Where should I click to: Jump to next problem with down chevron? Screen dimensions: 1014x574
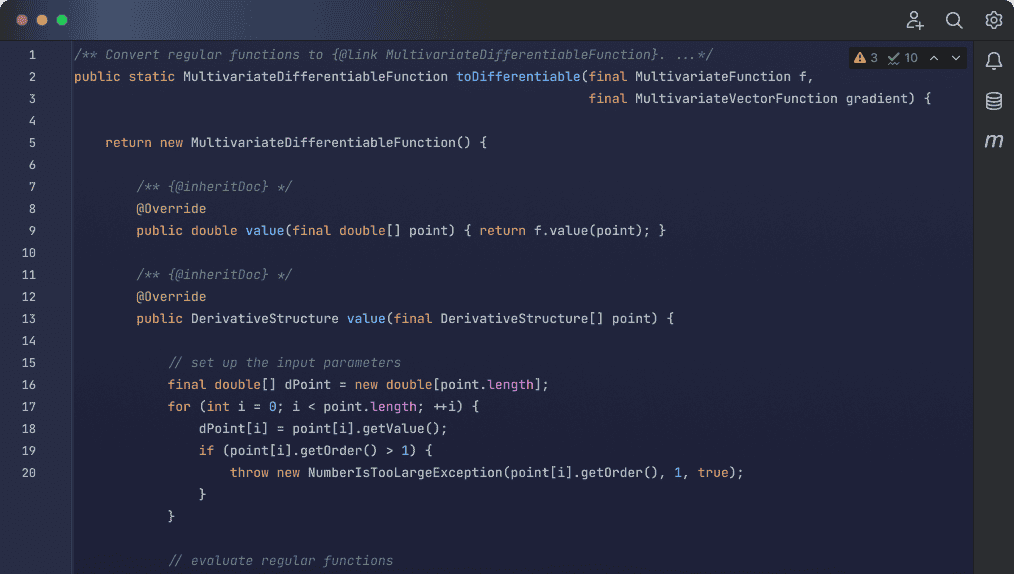click(x=956, y=58)
